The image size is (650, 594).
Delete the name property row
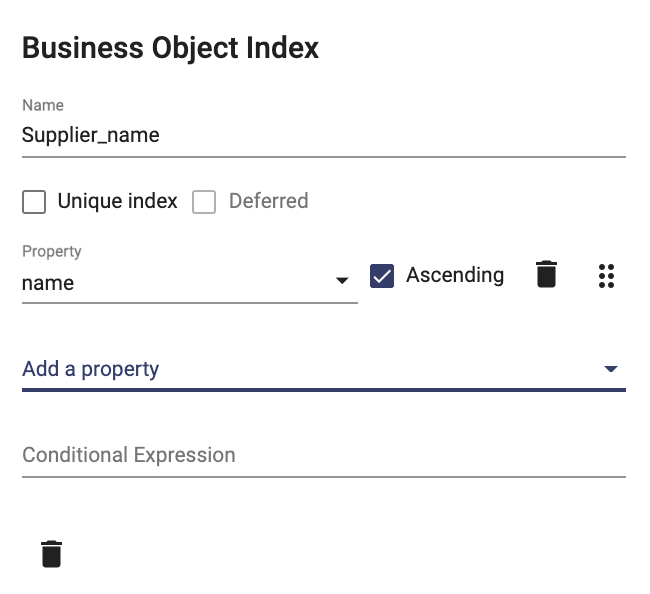coord(546,274)
